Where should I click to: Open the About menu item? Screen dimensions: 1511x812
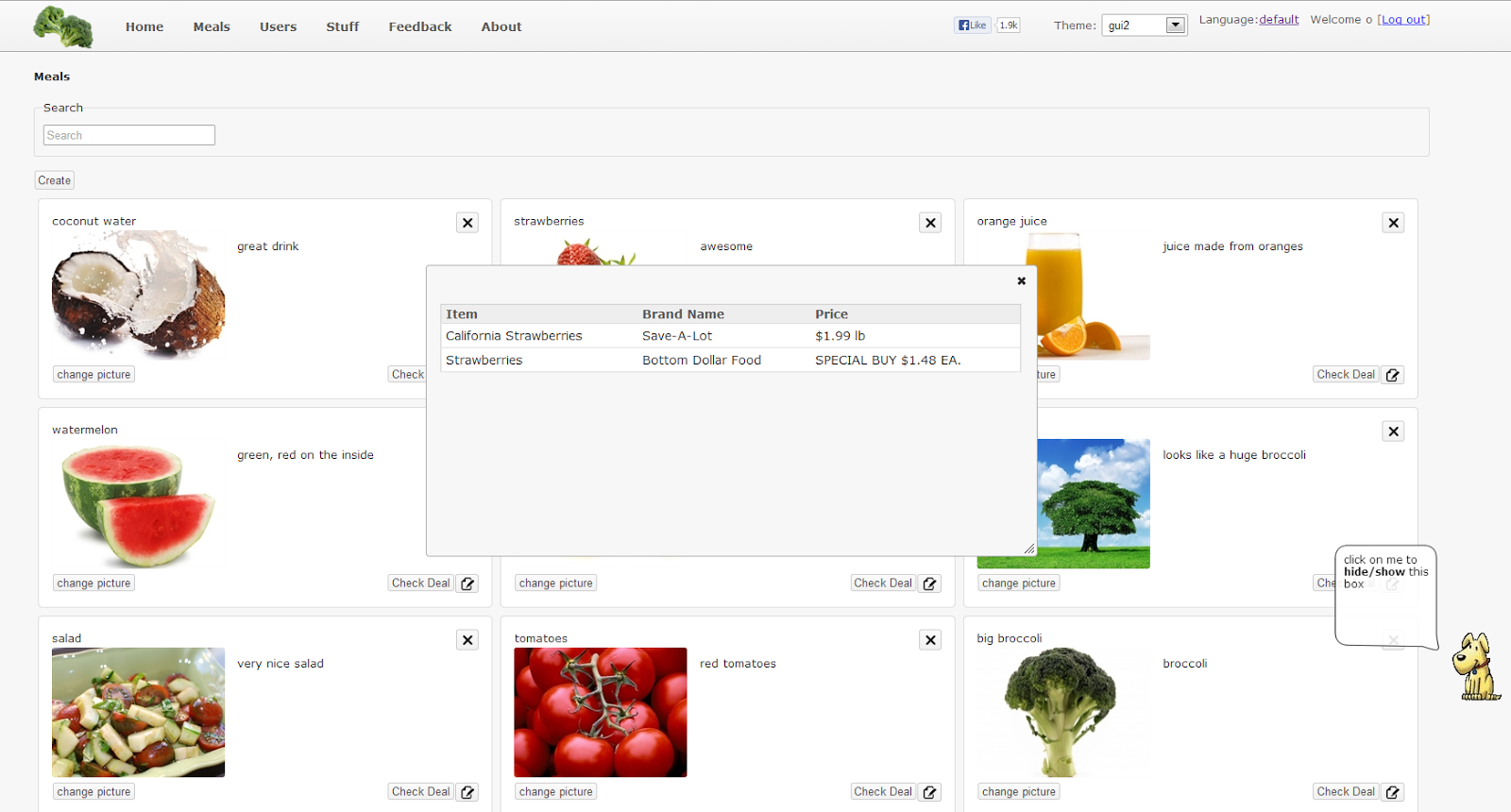point(501,26)
